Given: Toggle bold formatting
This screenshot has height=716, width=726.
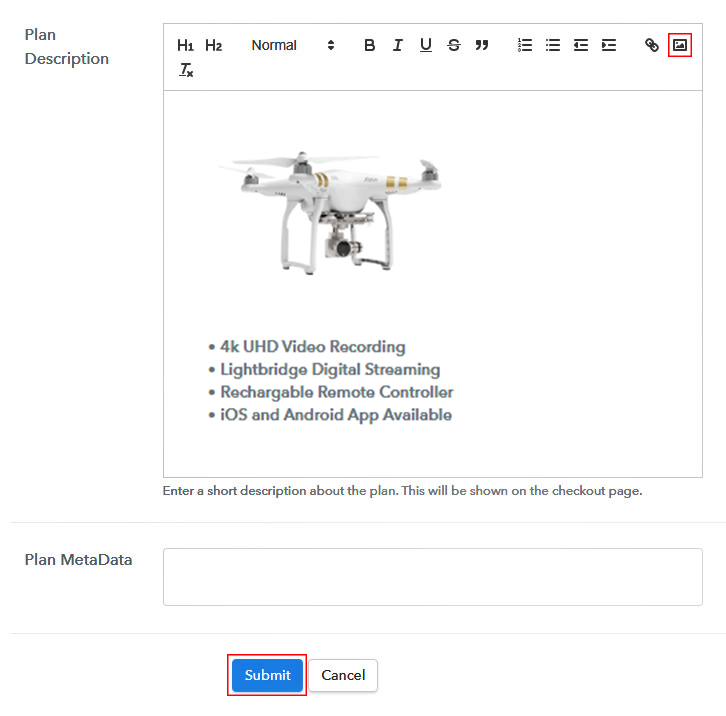Looking at the screenshot, I should point(369,45).
